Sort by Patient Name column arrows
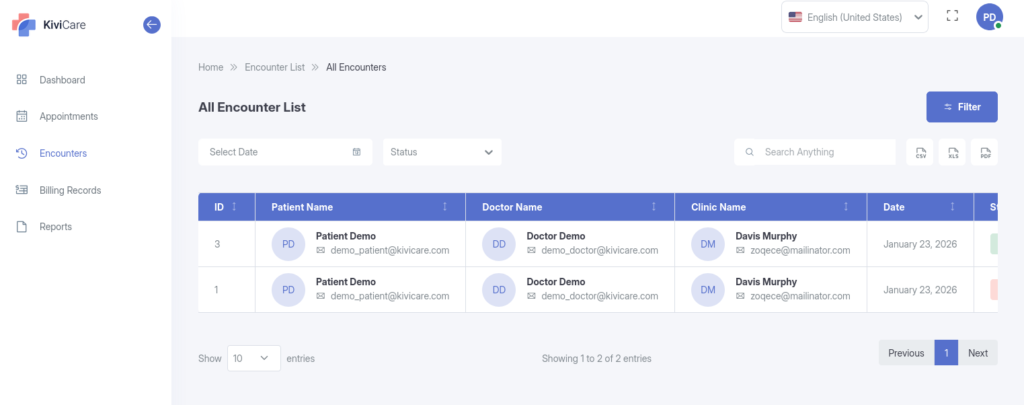The height and width of the screenshot is (405, 1024). 445,207
